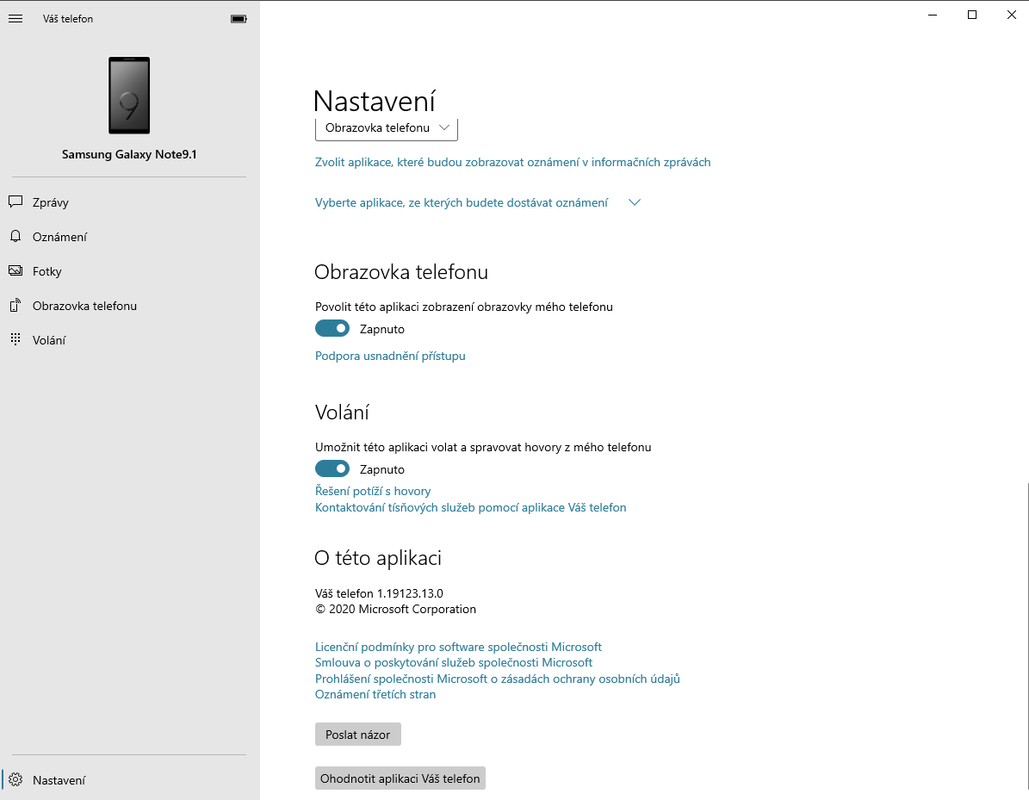Click © 2020 Microsoft Corporation text

(395, 609)
